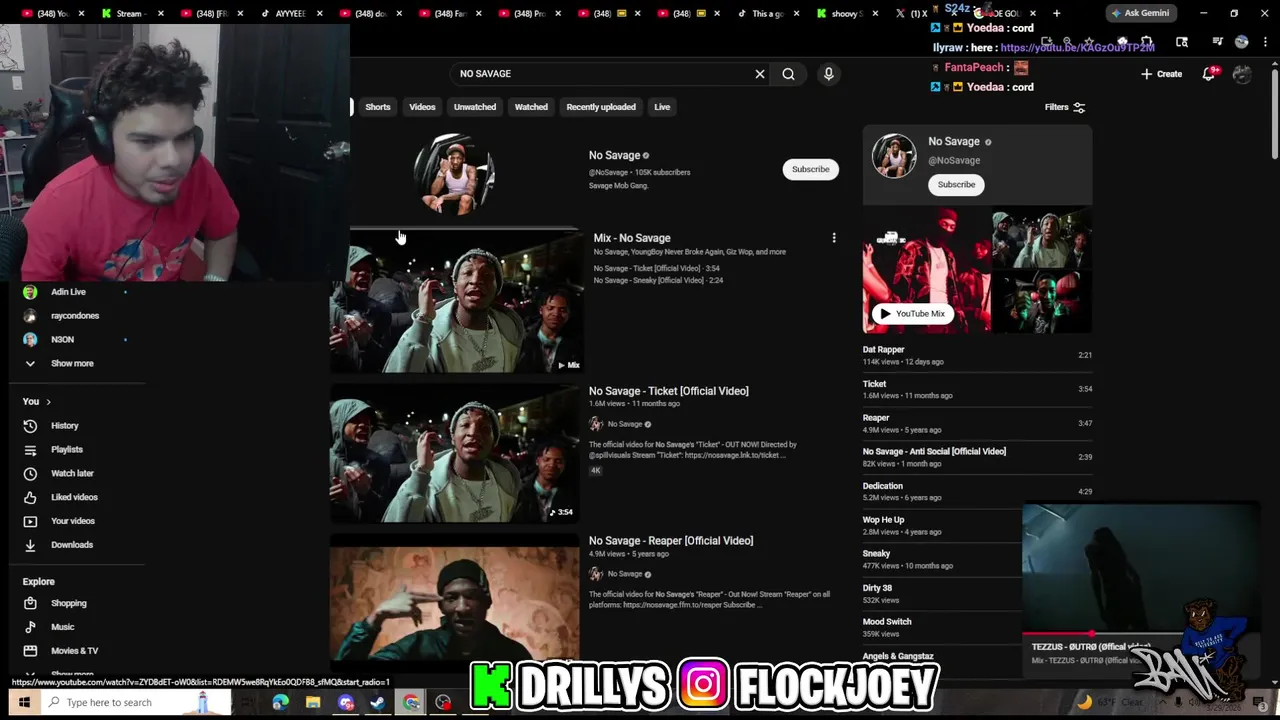Open Chrome media control icon in toolbar
This screenshot has height=720, width=1280.
click(x=1217, y=42)
